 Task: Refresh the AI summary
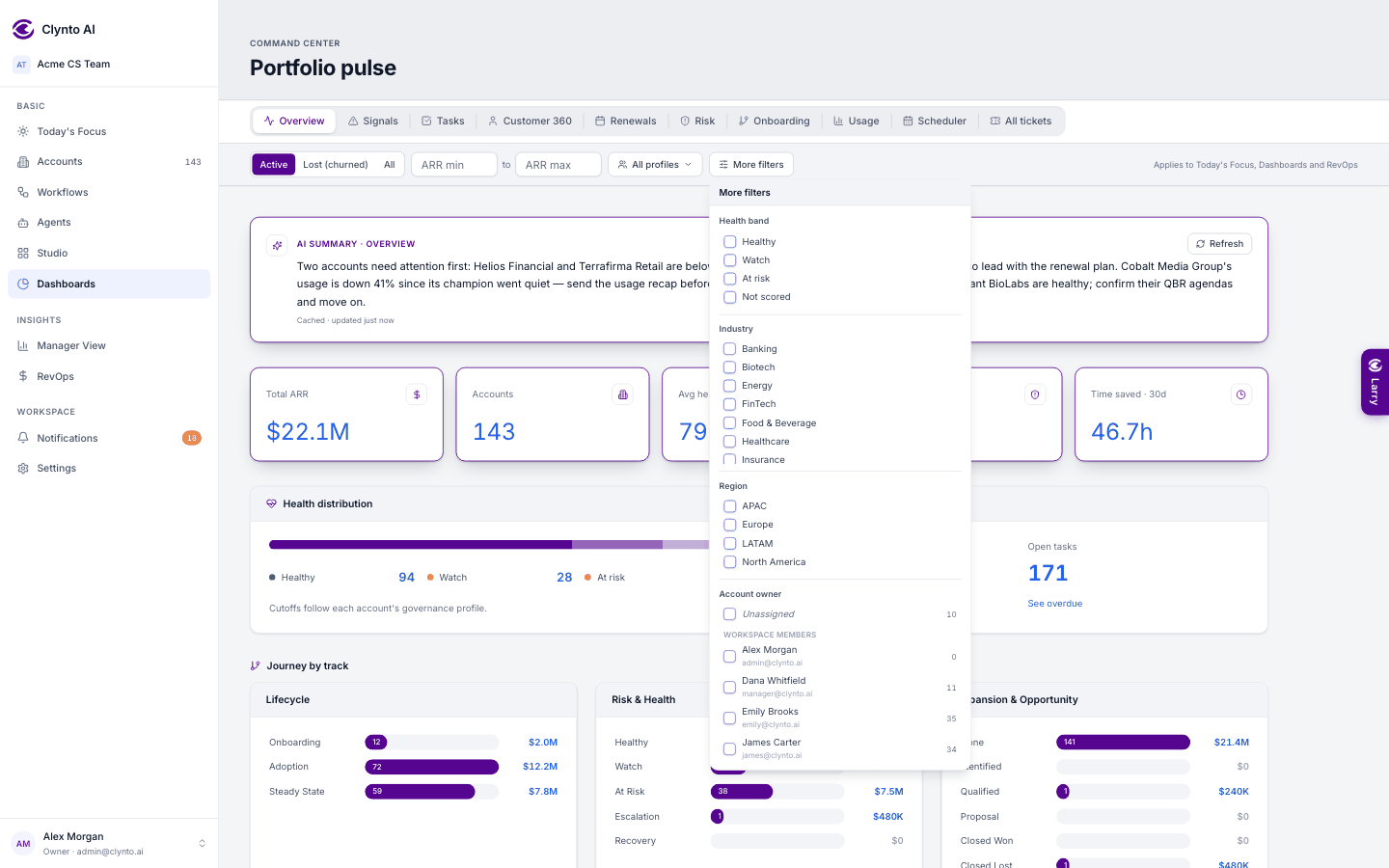(x=1219, y=244)
